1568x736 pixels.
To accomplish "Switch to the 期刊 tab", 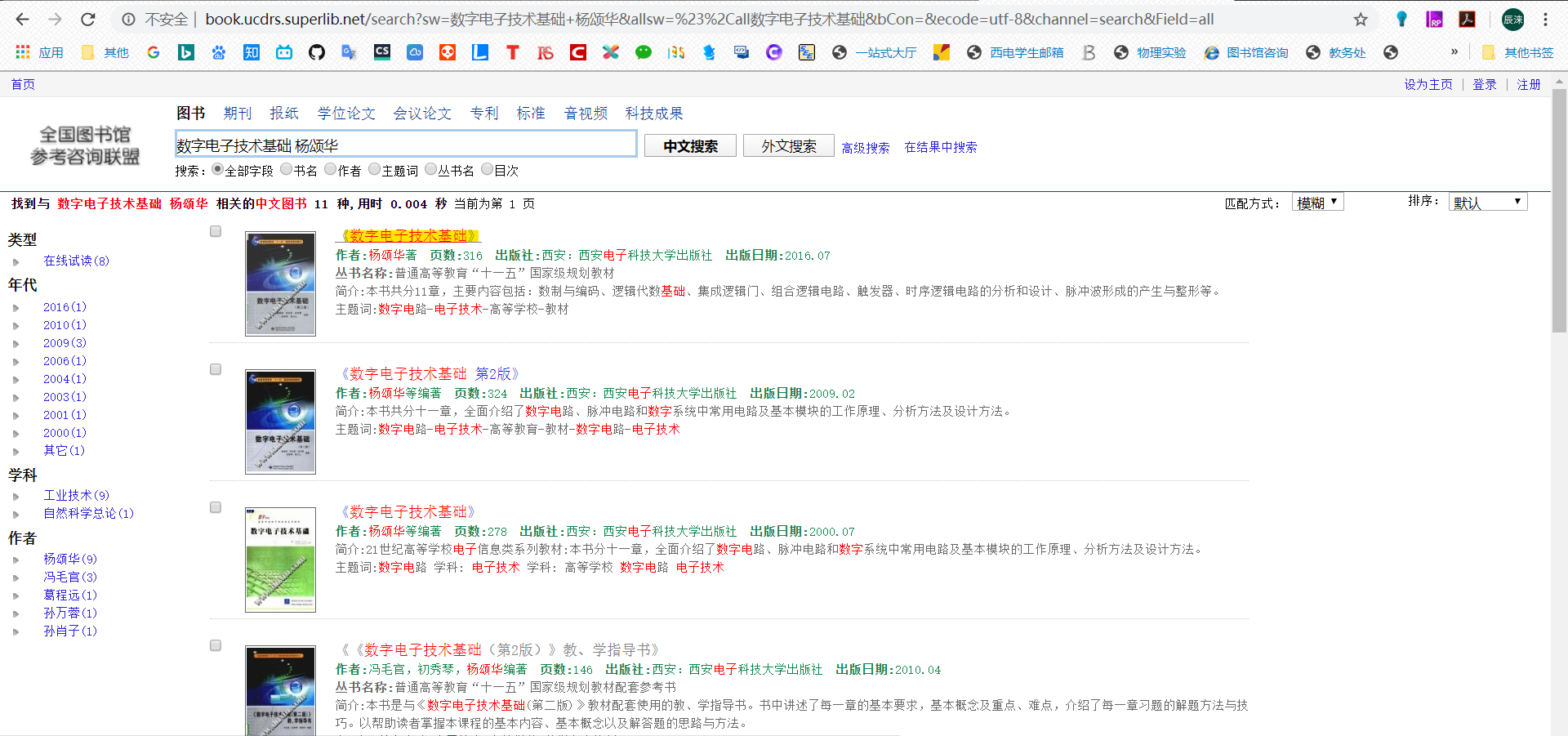I will pyautogui.click(x=238, y=114).
